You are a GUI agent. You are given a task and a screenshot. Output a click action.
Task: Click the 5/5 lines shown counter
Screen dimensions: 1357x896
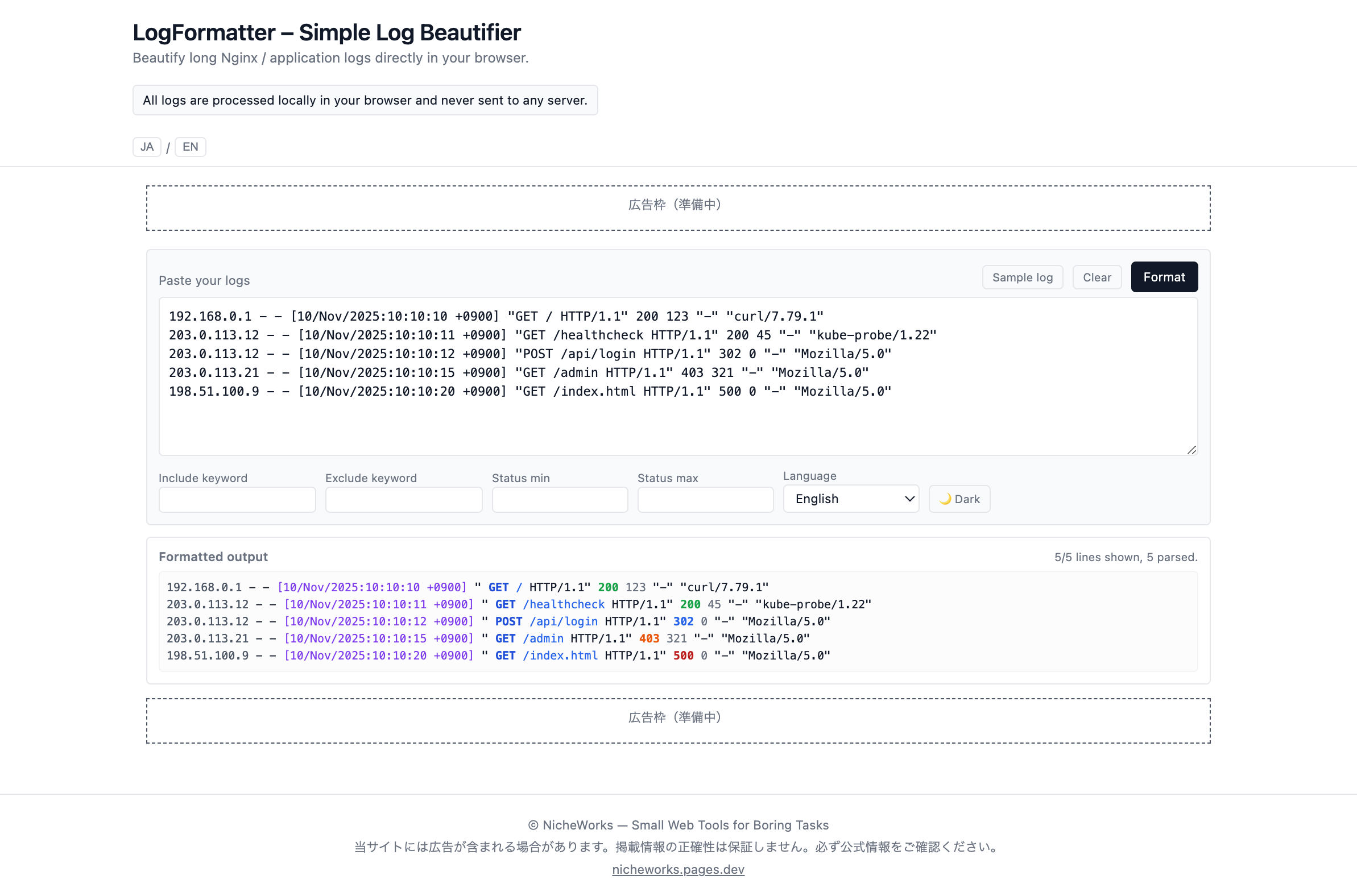pyautogui.click(x=1124, y=557)
